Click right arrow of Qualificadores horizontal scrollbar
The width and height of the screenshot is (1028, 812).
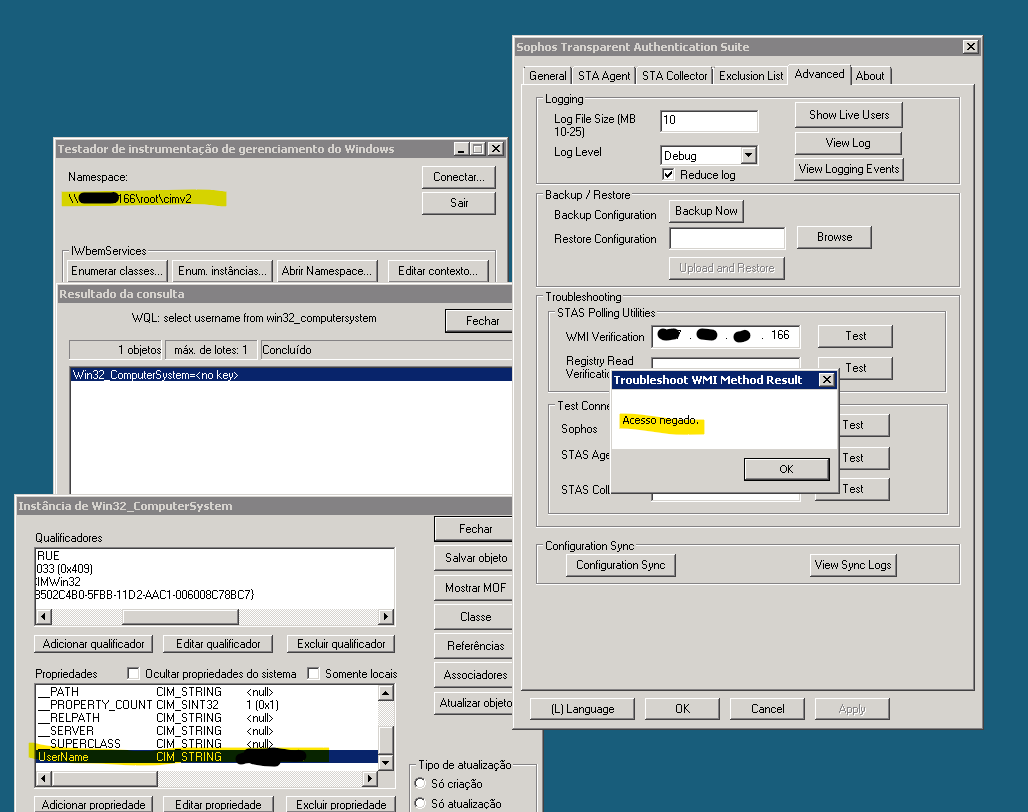click(x=386, y=617)
